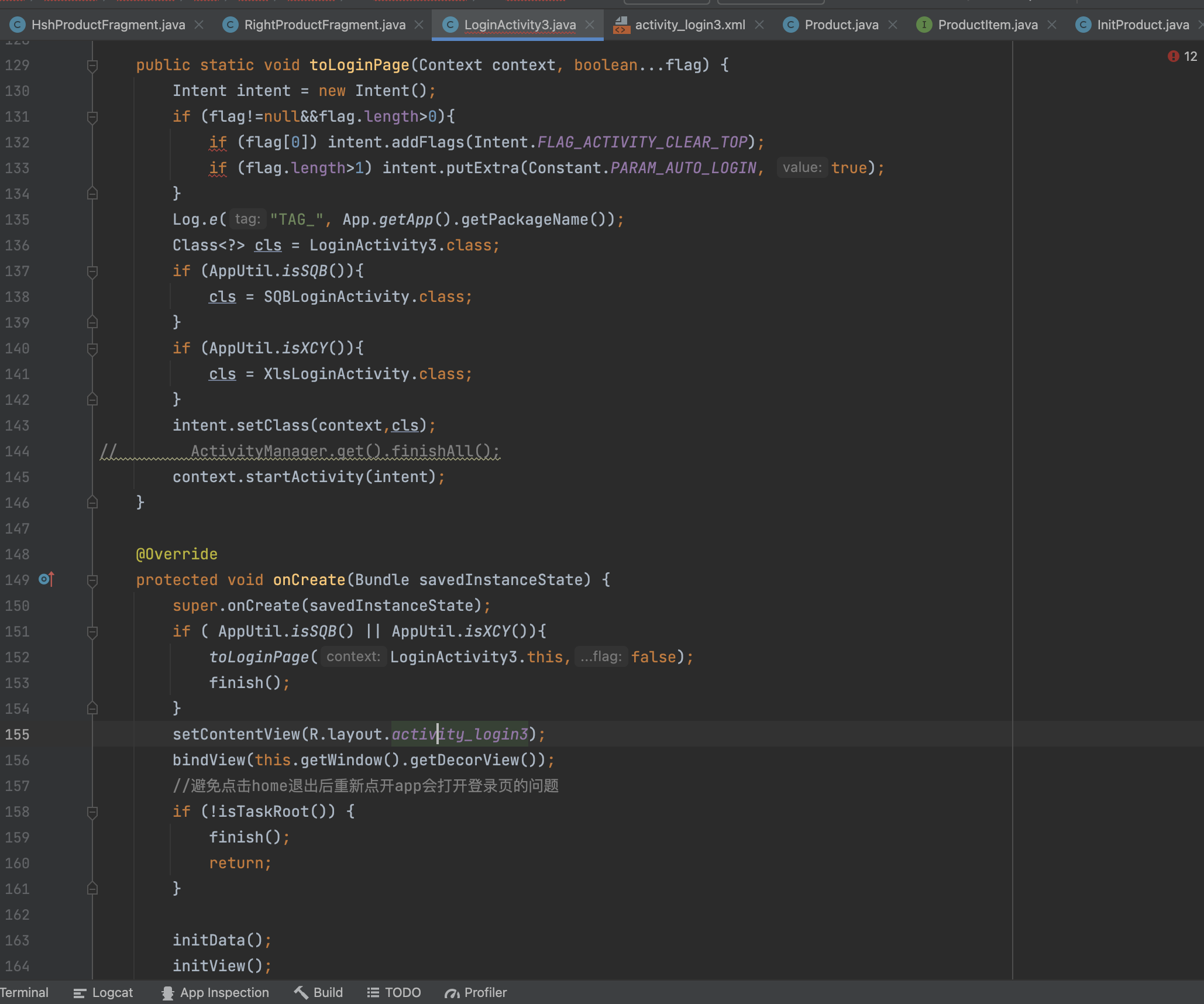Click the initView() call
Viewport: 1204px width, 1004px height.
point(222,966)
